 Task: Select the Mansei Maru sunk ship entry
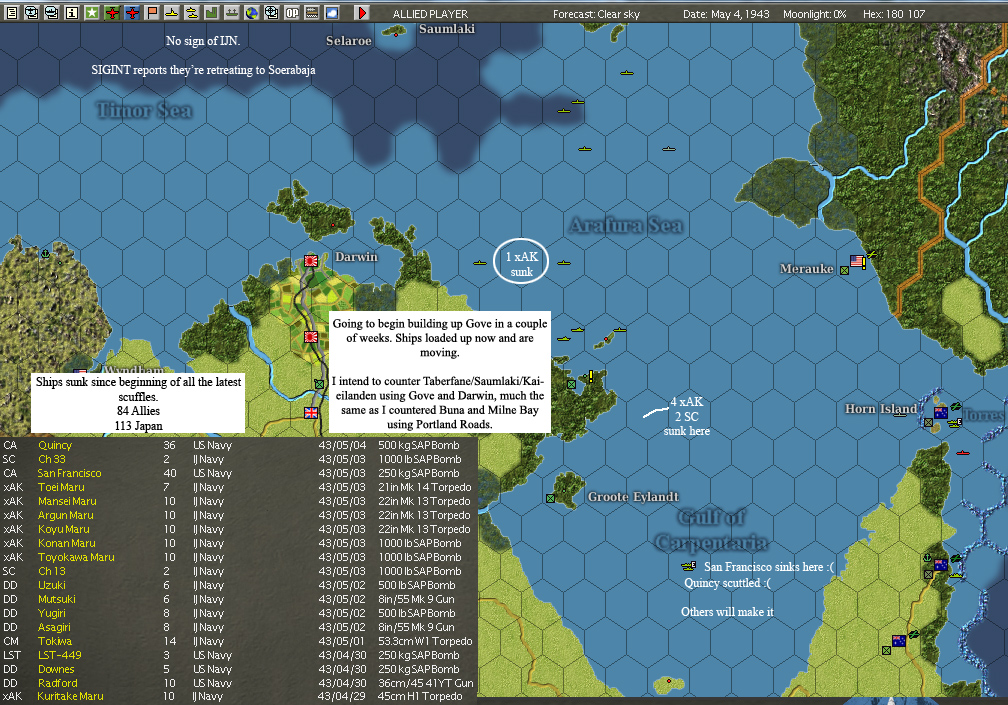[x=238, y=501]
